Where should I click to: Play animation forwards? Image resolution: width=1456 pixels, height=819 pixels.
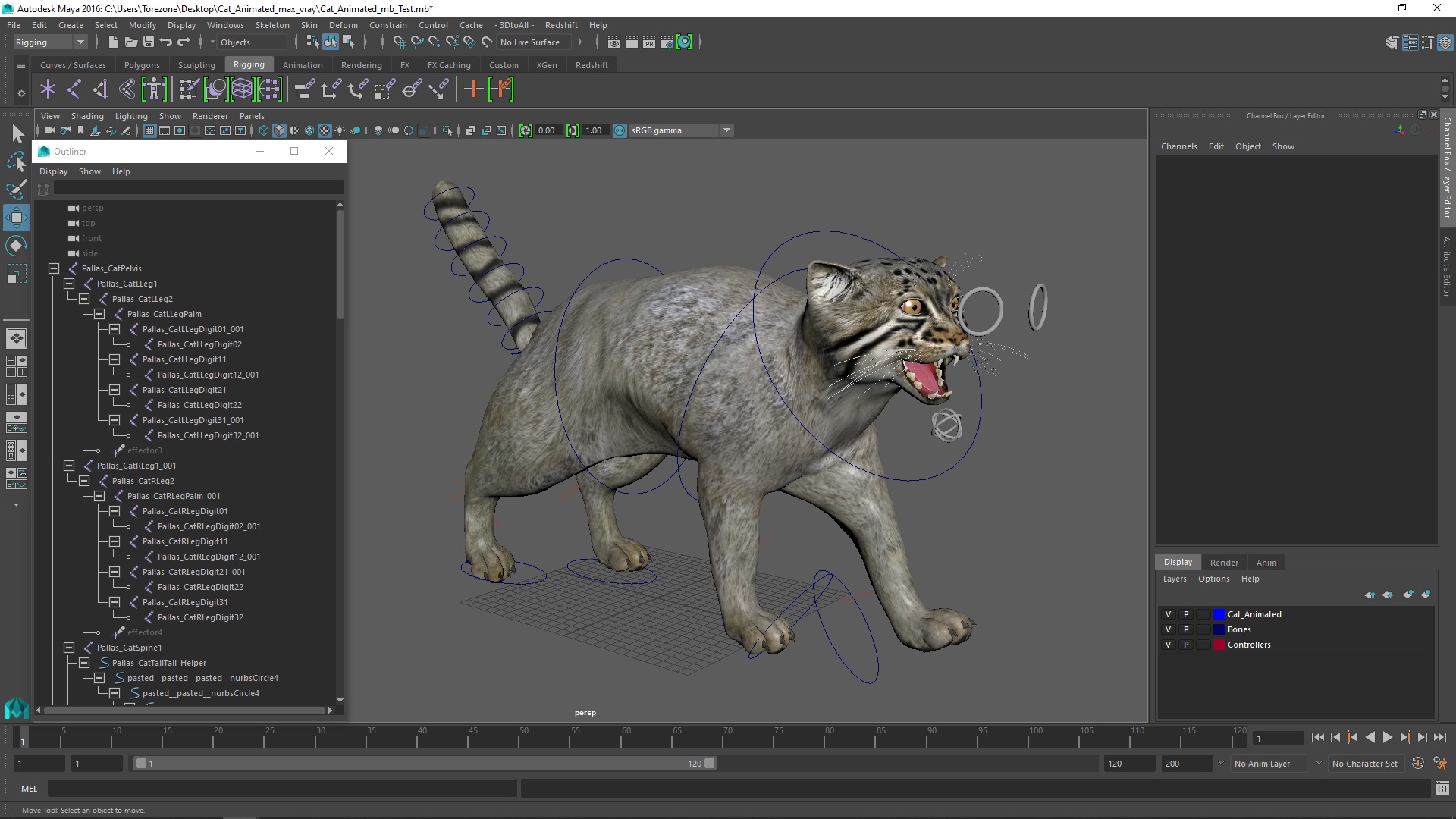tap(1387, 737)
